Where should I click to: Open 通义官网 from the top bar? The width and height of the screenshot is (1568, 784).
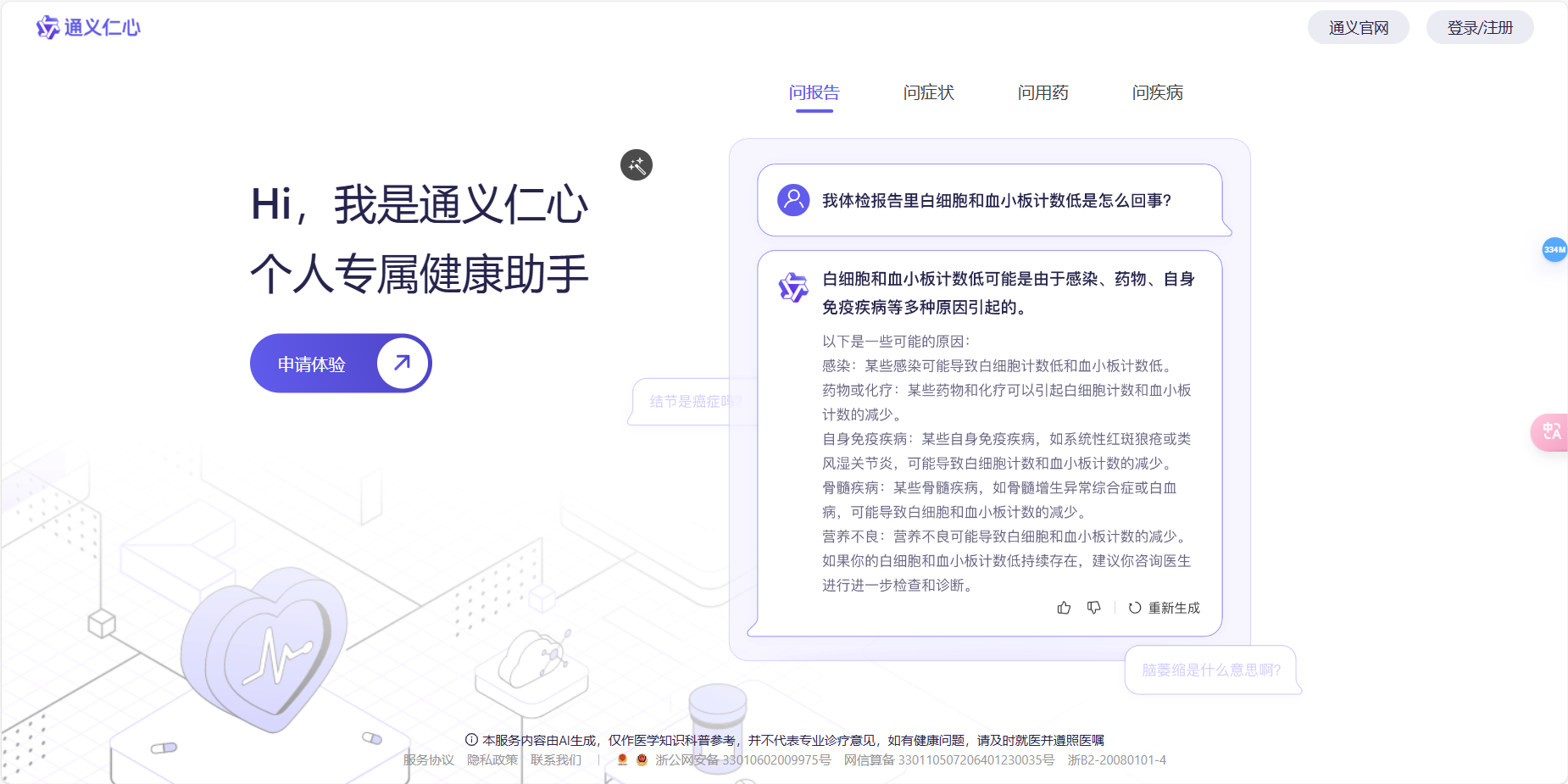click(1359, 26)
